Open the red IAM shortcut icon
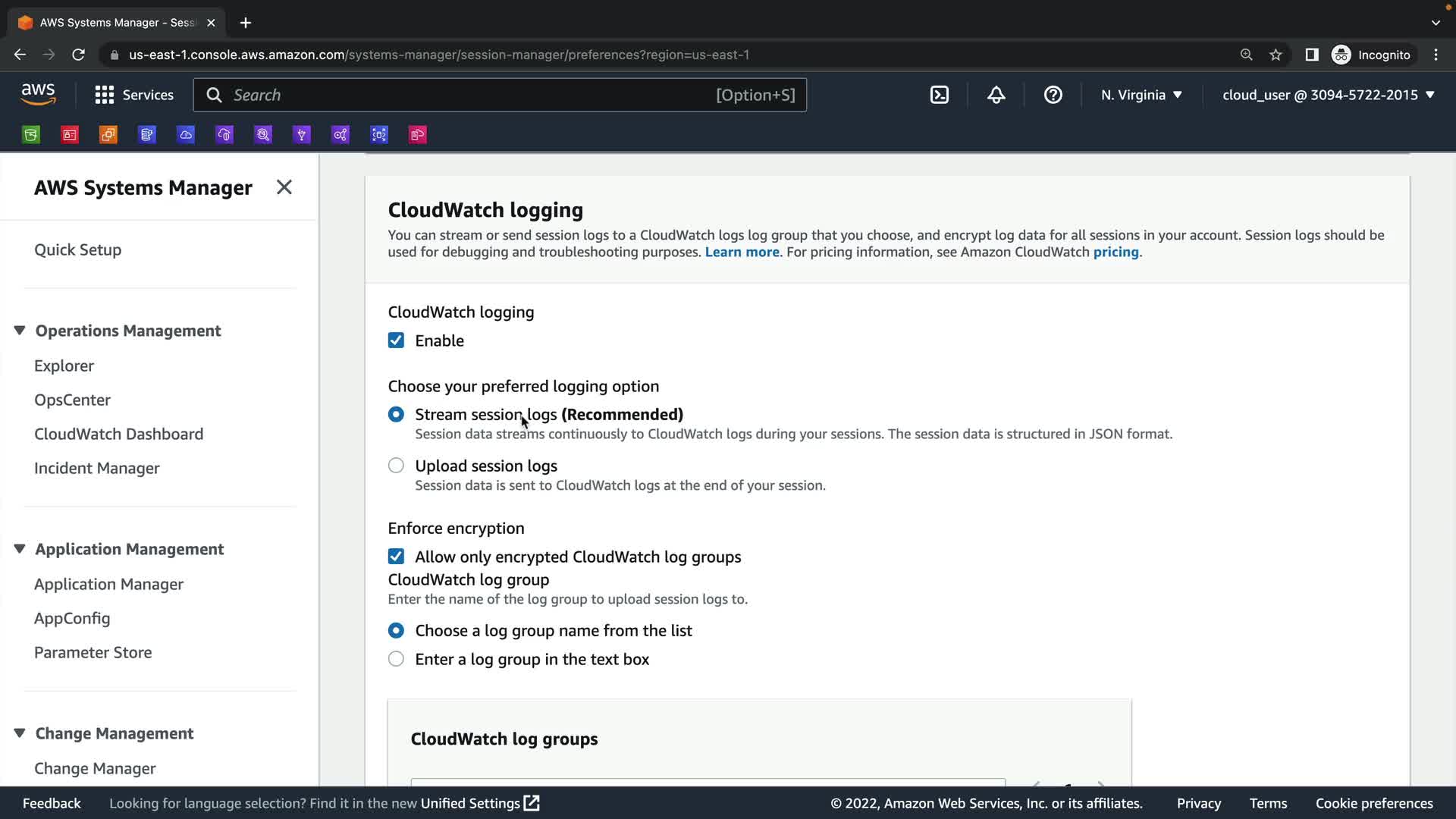The height and width of the screenshot is (819, 1456). [70, 135]
